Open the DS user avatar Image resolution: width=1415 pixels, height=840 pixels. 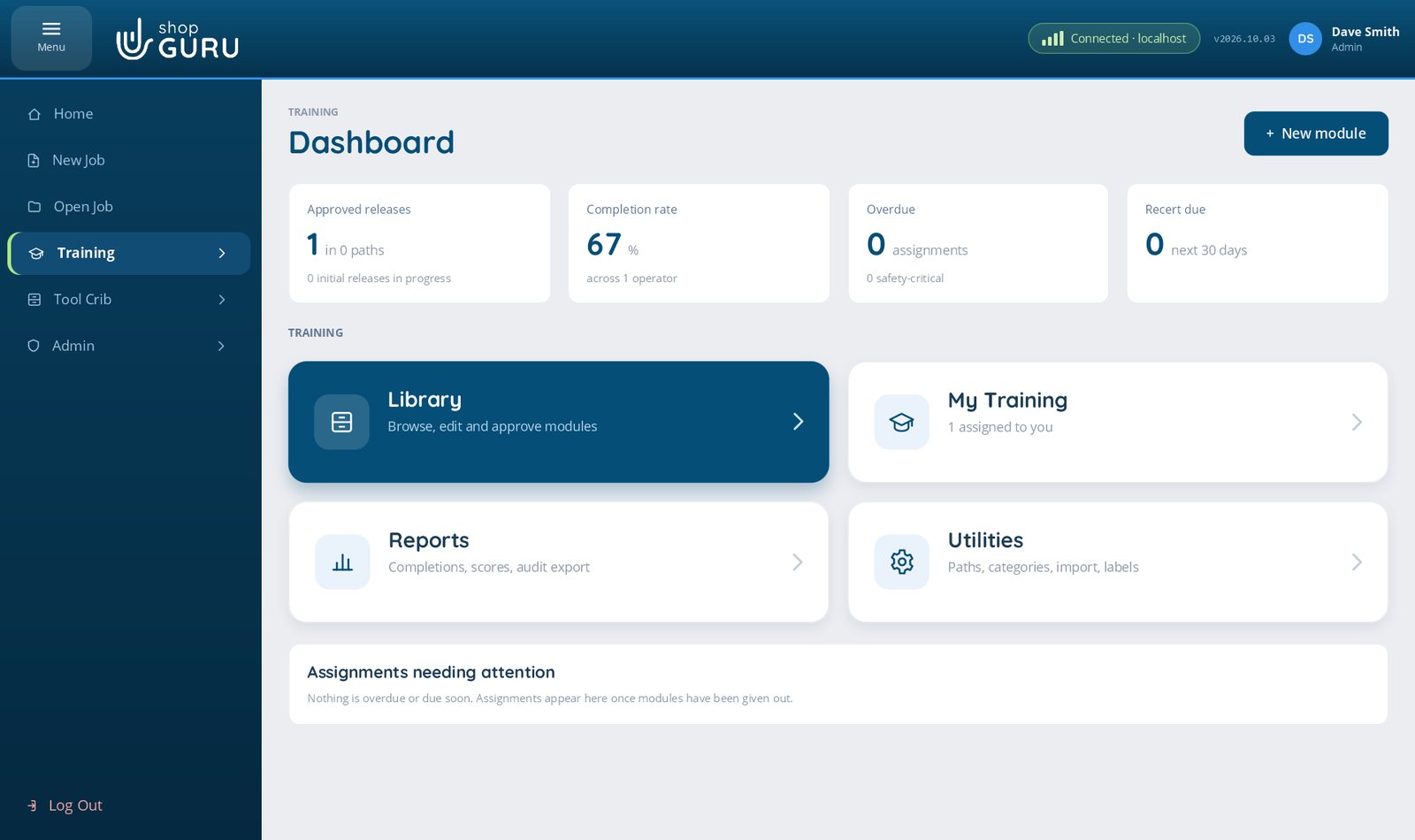pyautogui.click(x=1305, y=38)
